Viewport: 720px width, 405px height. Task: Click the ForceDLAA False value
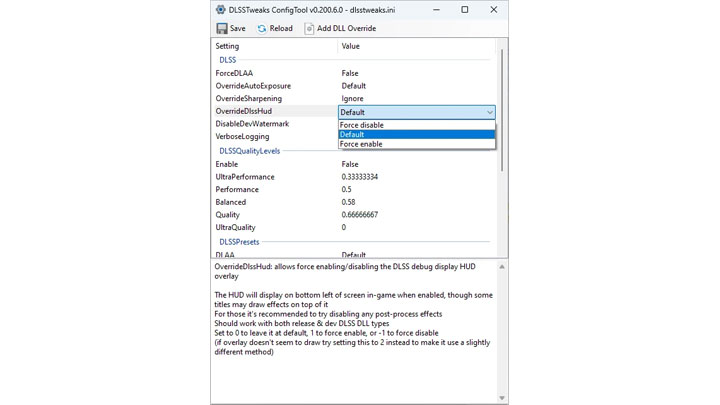point(350,73)
